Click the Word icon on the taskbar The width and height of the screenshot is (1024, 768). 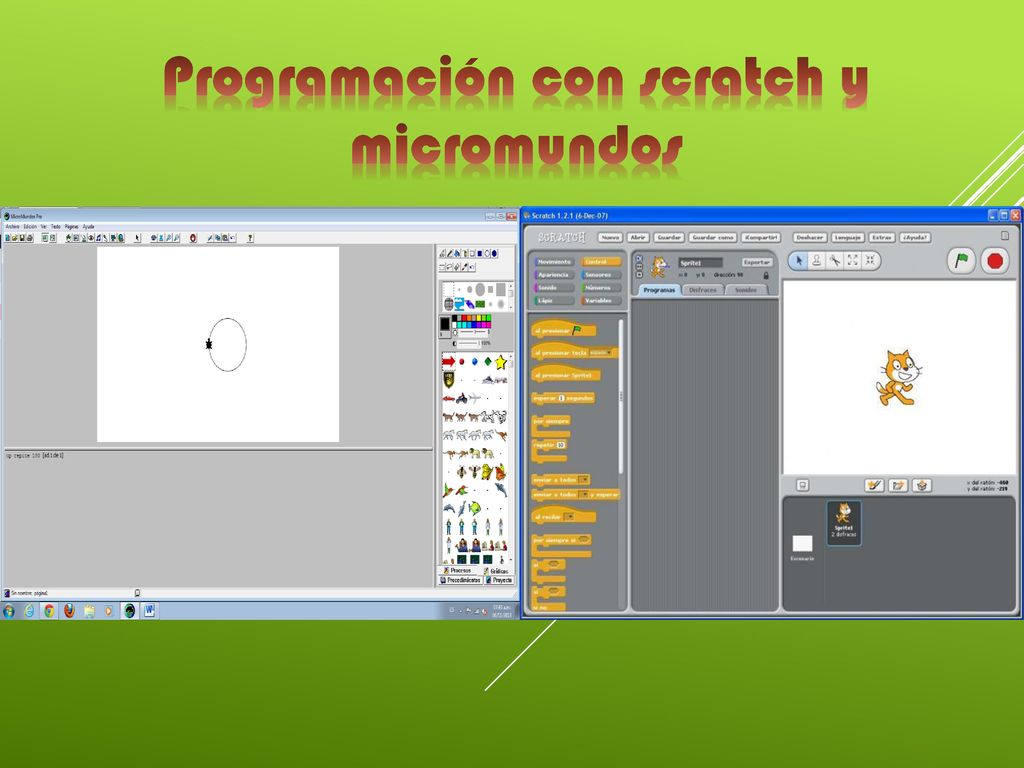[150, 611]
